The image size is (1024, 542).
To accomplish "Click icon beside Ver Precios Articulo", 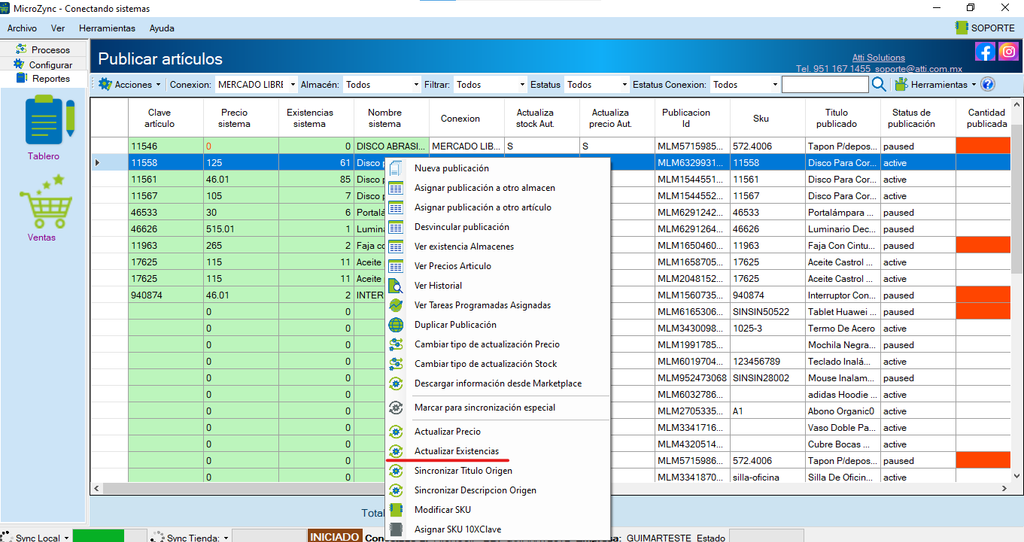I will [396, 266].
